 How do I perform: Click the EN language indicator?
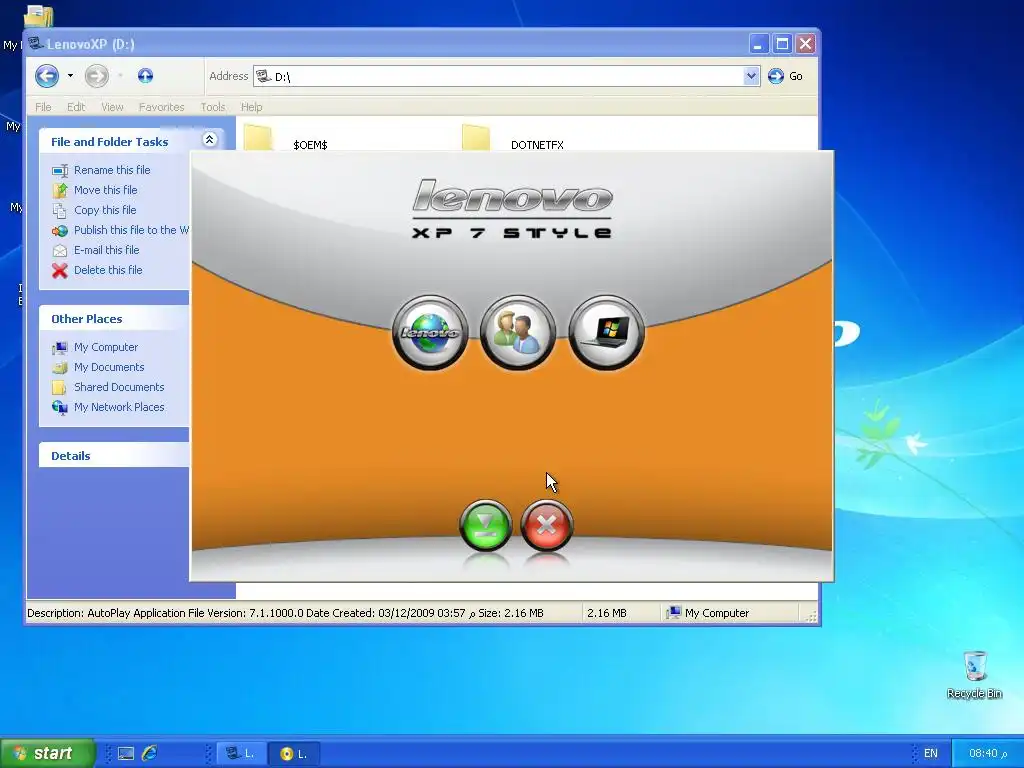(931, 753)
